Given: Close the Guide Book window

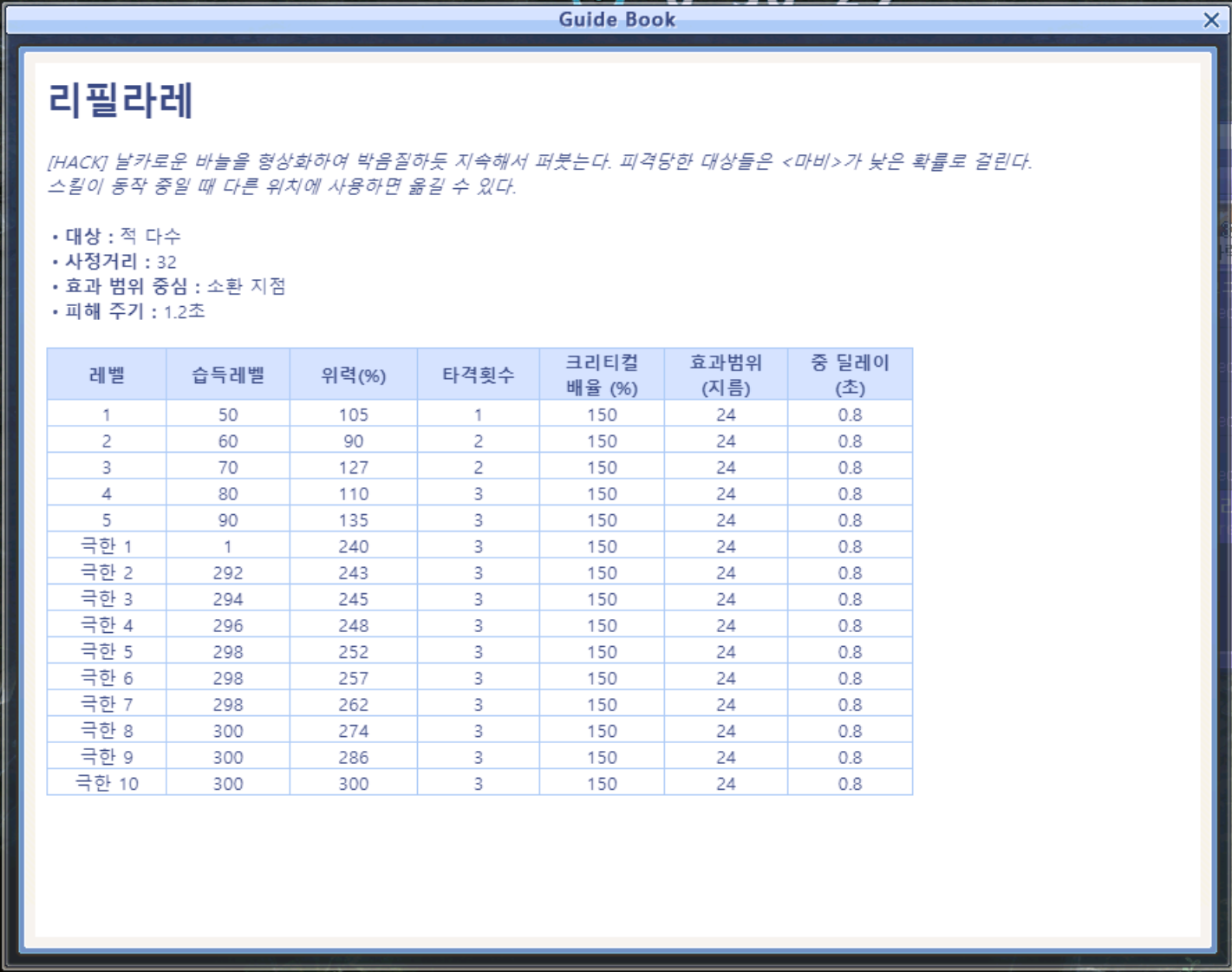Looking at the screenshot, I should point(1211,20).
